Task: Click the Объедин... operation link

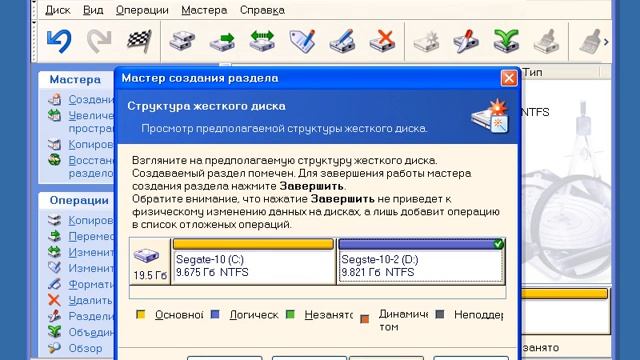Action: pyautogui.click(x=91, y=332)
